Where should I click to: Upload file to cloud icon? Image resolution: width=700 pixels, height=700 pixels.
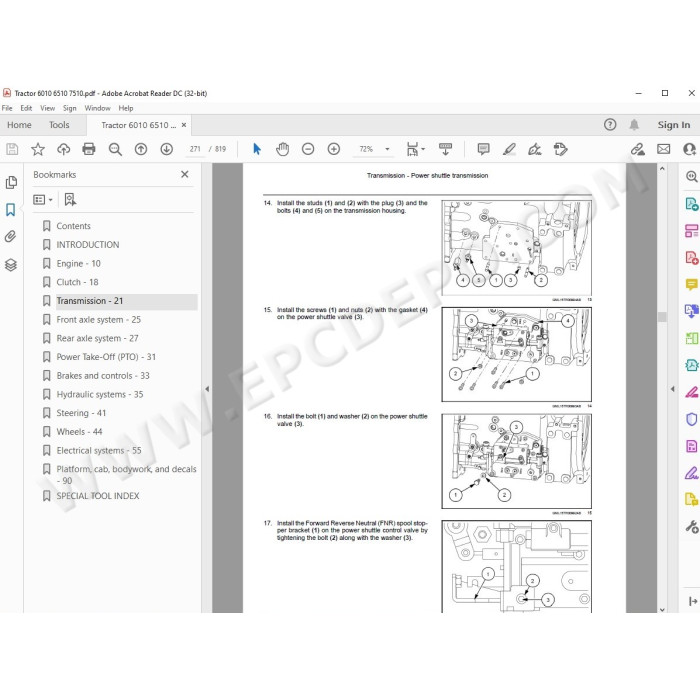click(63, 149)
